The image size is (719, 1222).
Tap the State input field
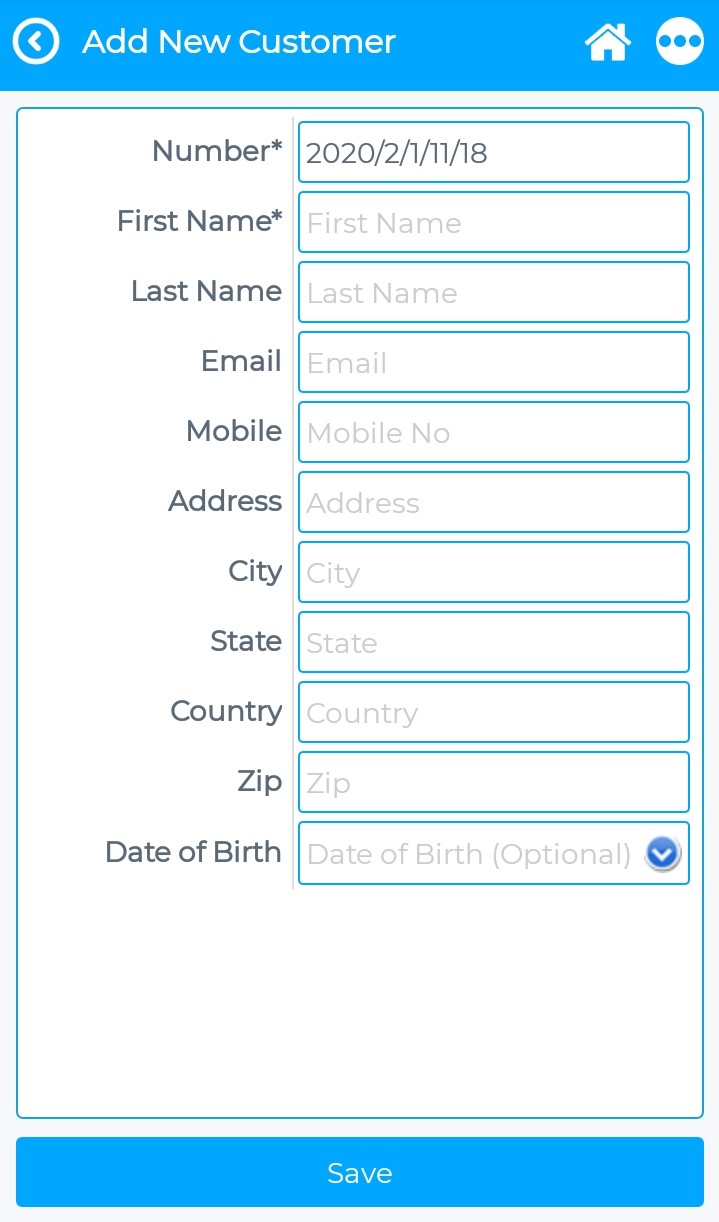click(x=493, y=642)
